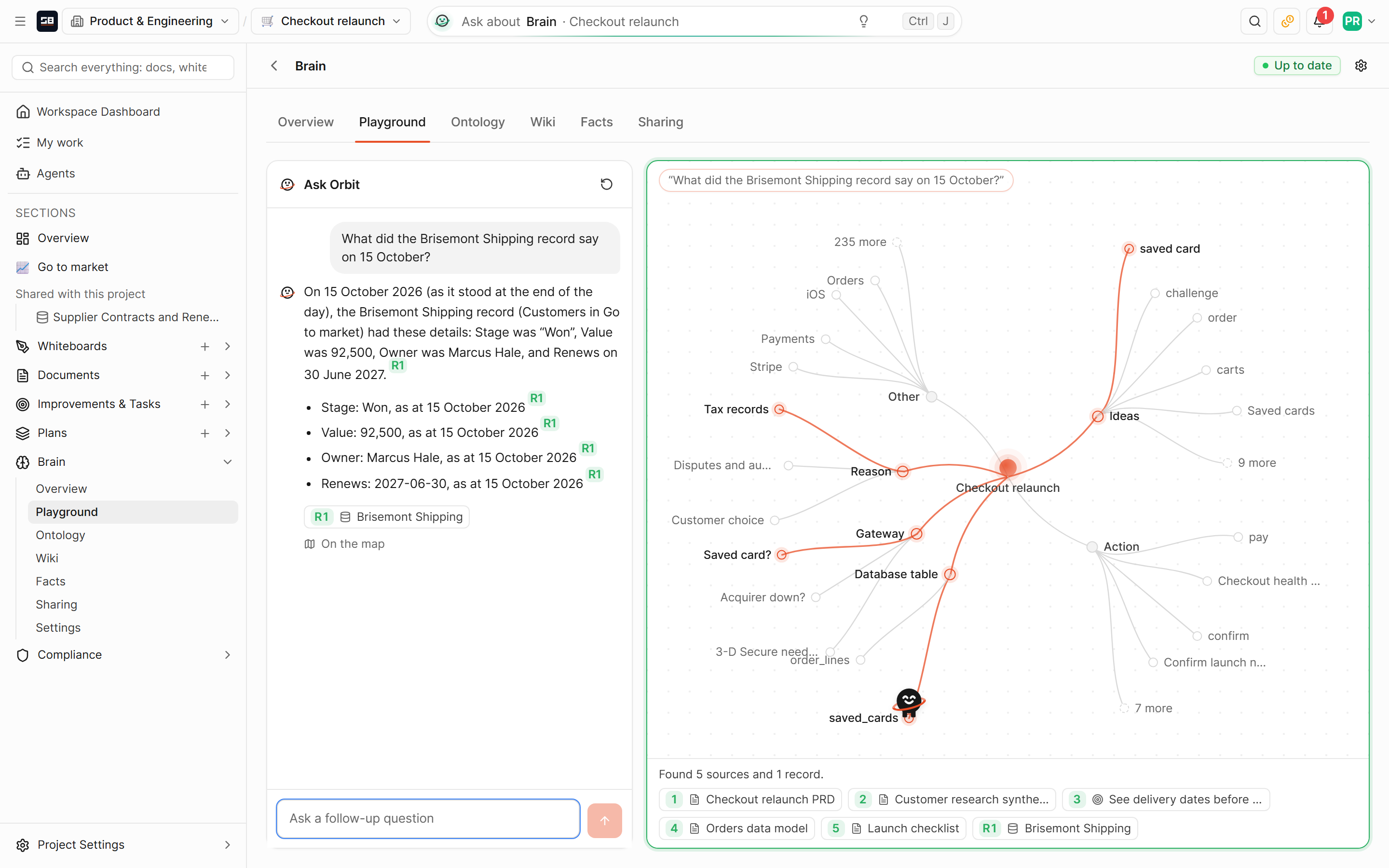
Task: Open Brain settings gear icon
Action: [1360, 66]
